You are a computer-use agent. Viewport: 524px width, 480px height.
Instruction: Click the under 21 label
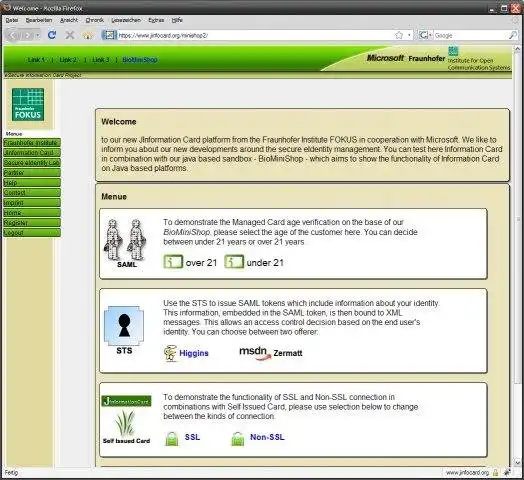coord(265,263)
